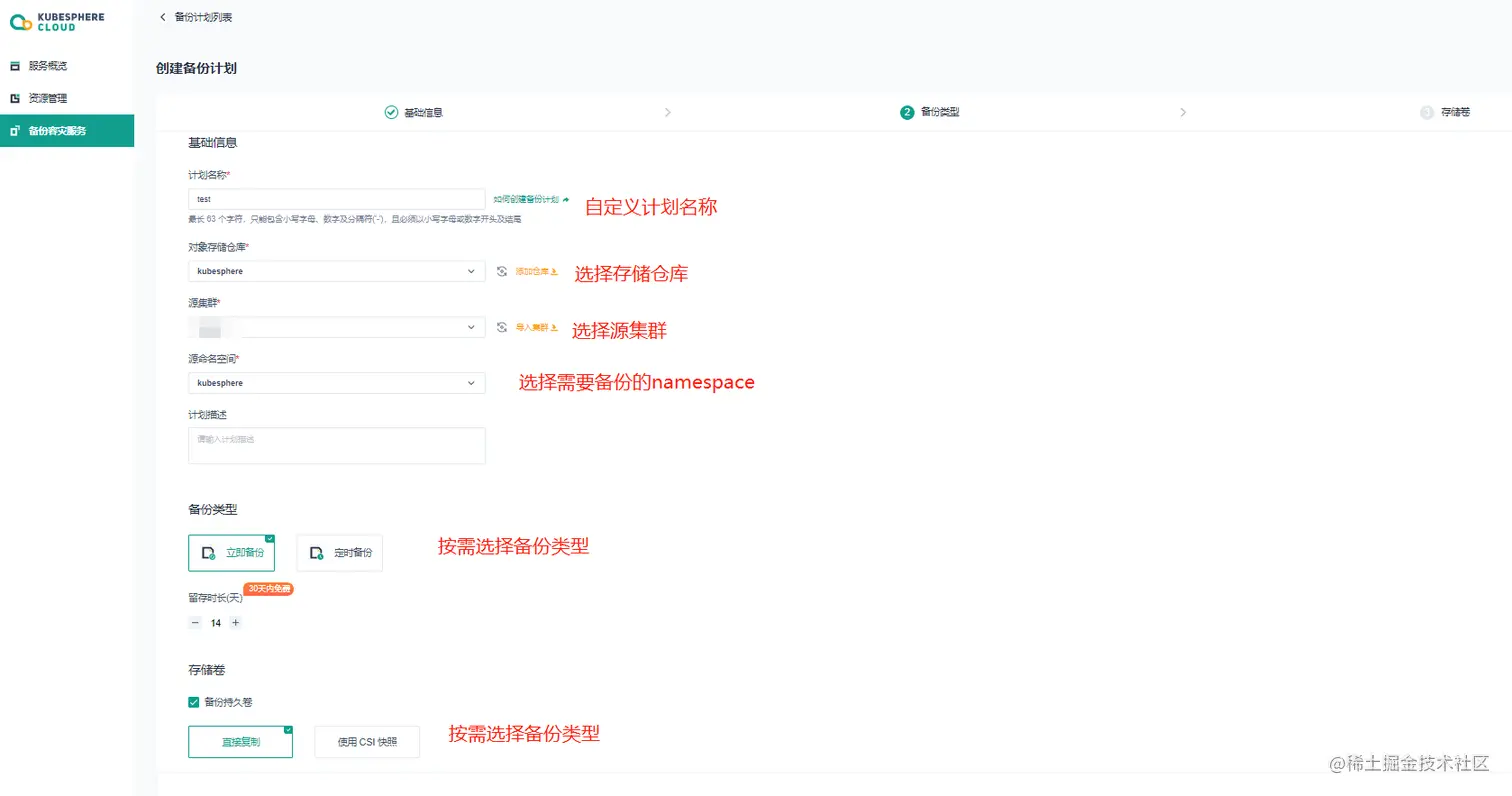
Task: Click the 计划名称 input containing test
Action: (337, 199)
